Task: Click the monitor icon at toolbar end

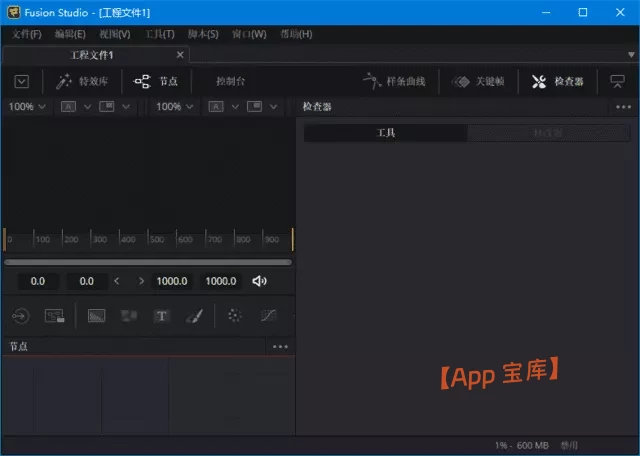Action: tap(617, 81)
